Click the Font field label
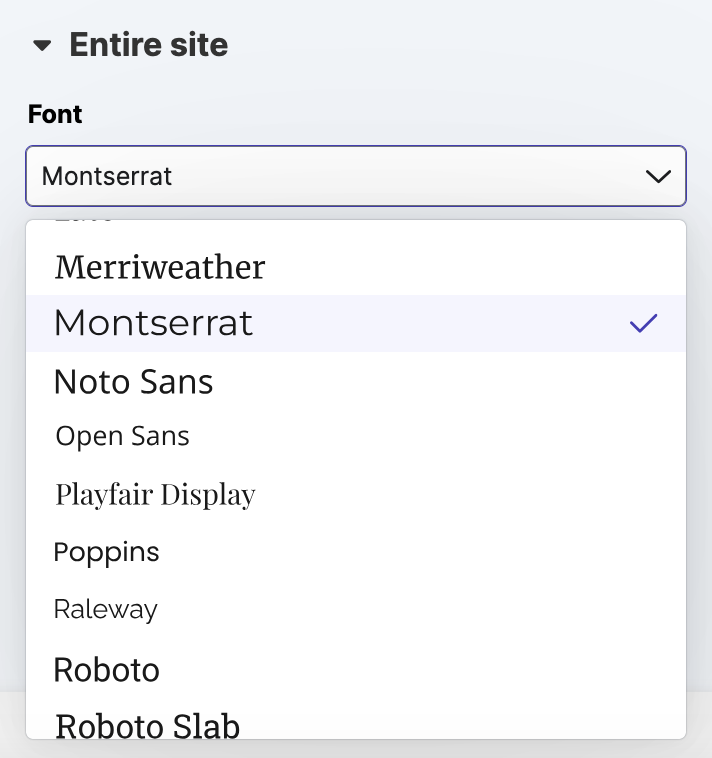The height and width of the screenshot is (758, 712). [55, 115]
